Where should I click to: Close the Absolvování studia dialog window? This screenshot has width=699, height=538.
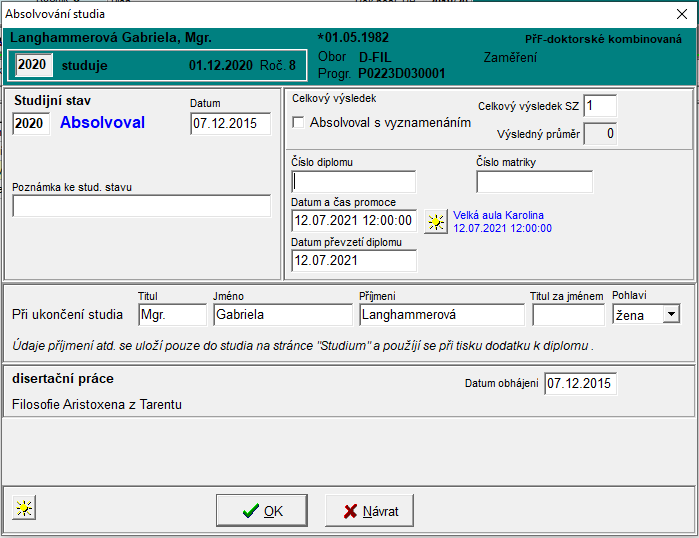coord(681,14)
